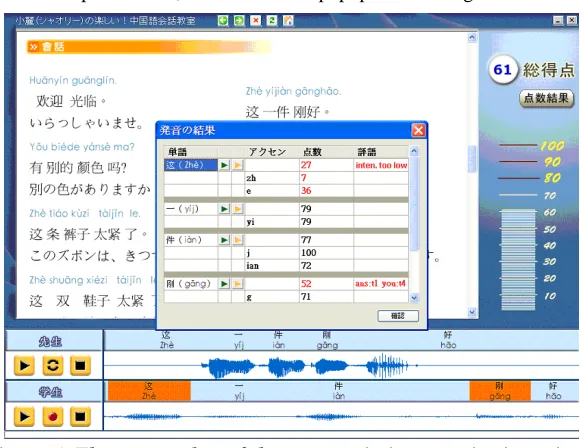Click the lesson pane scrollbar thumb
Viewport: 582px width, 448px height.
click(x=472, y=159)
